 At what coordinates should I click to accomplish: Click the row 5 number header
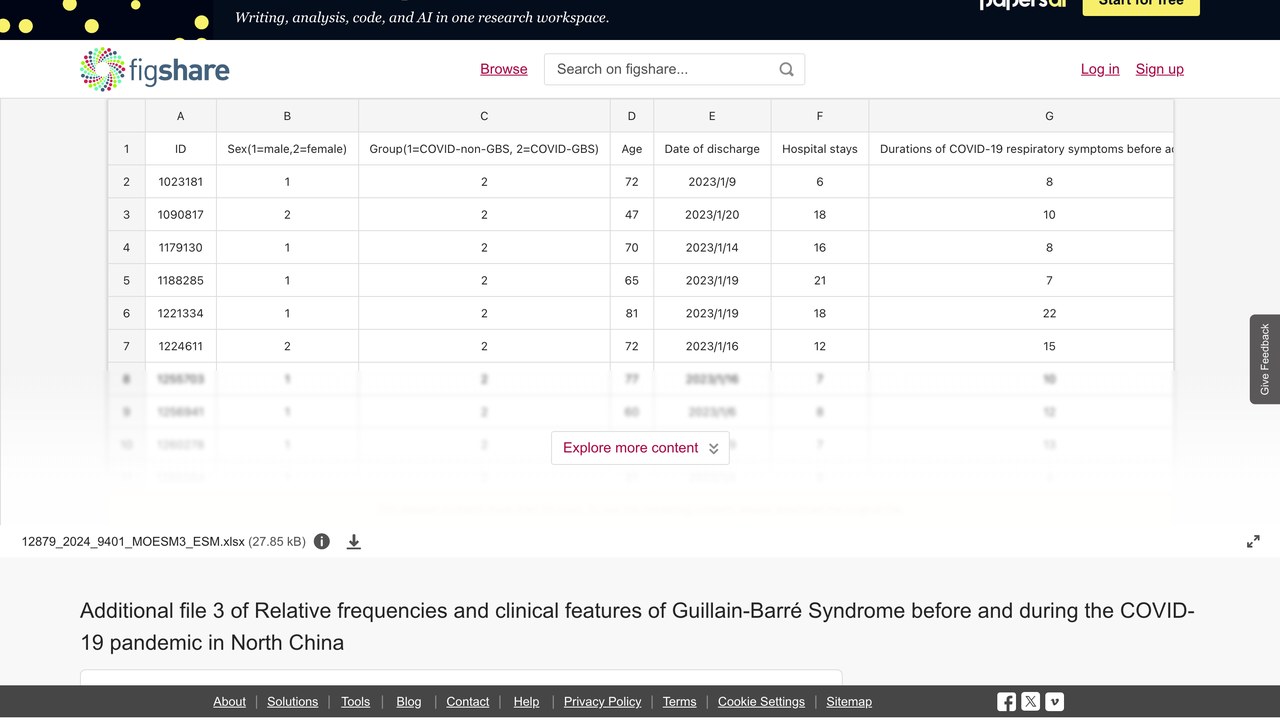tap(127, 281)
